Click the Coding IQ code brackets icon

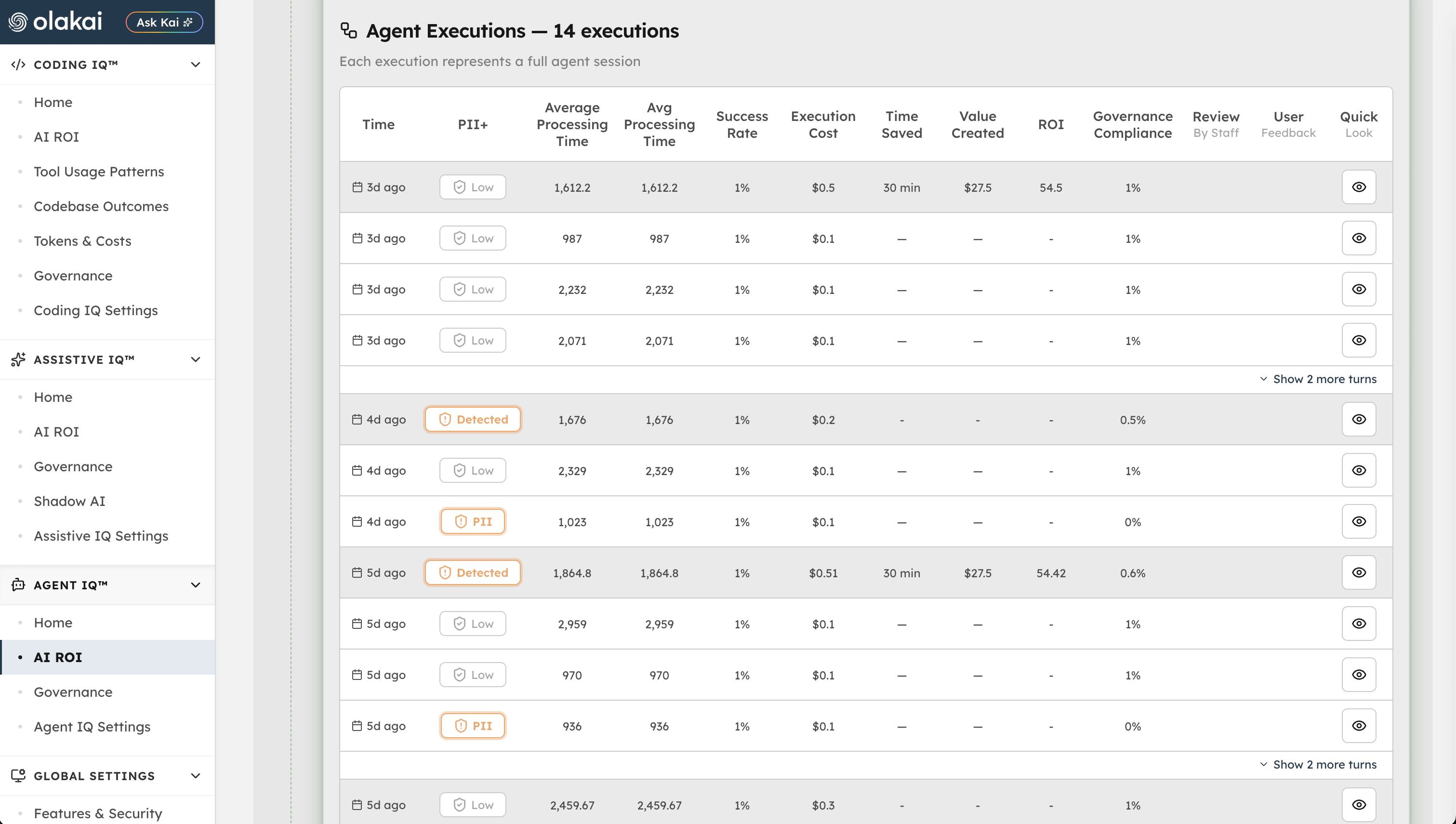click(18, 65)
